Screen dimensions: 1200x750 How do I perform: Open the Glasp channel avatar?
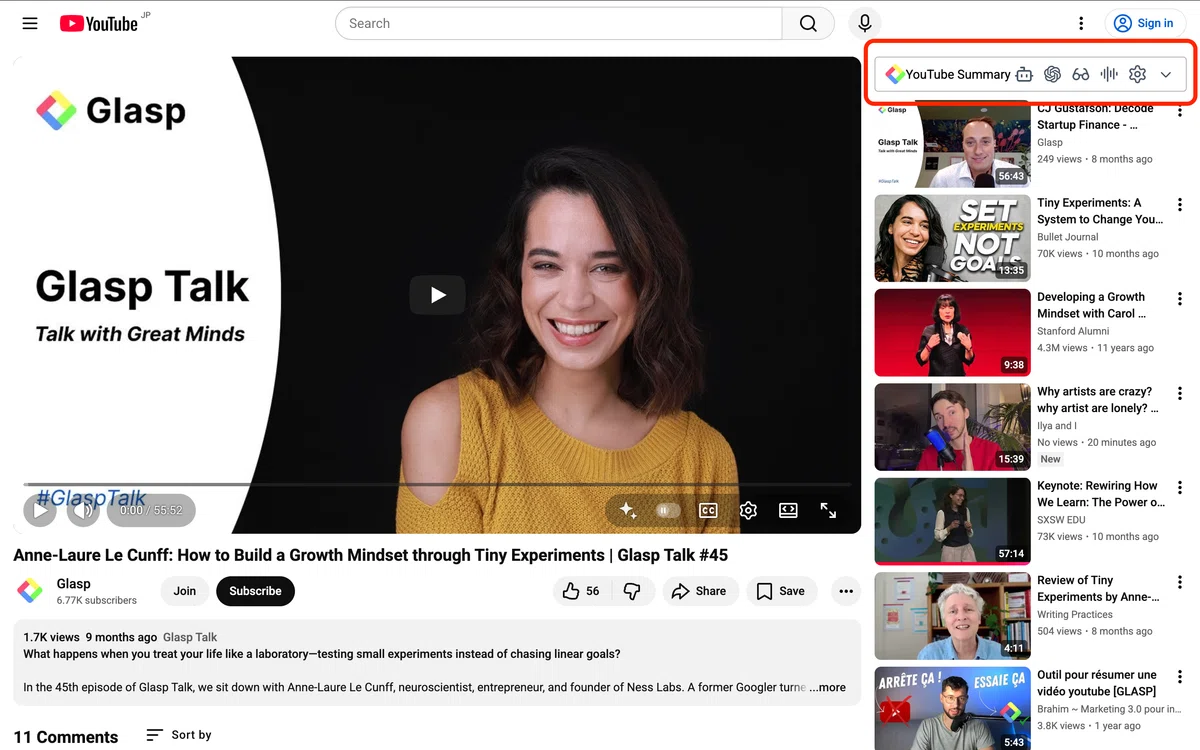click(x=30, y=591)
